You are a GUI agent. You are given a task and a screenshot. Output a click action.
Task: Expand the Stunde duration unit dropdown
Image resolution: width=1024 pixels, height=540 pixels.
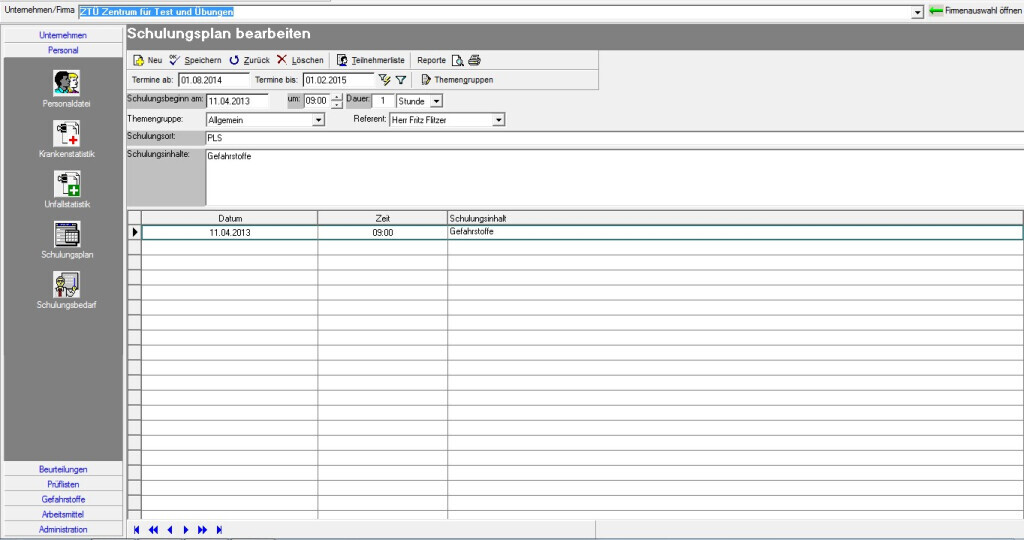[x=436, y=101]
